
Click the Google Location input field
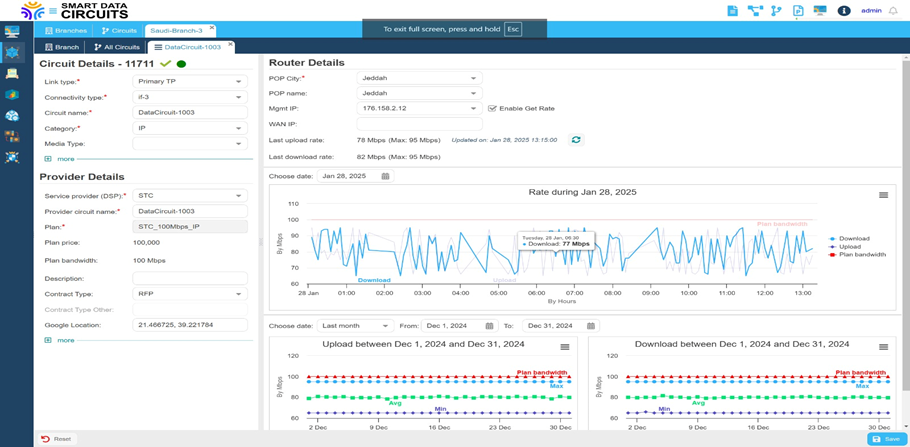[189, 325]
